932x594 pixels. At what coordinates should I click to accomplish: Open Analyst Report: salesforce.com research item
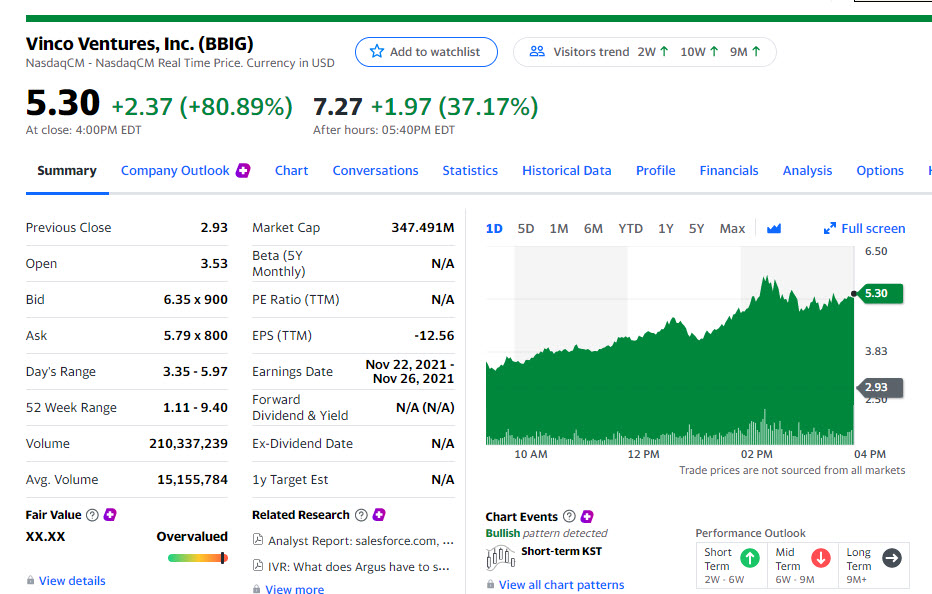361,540
